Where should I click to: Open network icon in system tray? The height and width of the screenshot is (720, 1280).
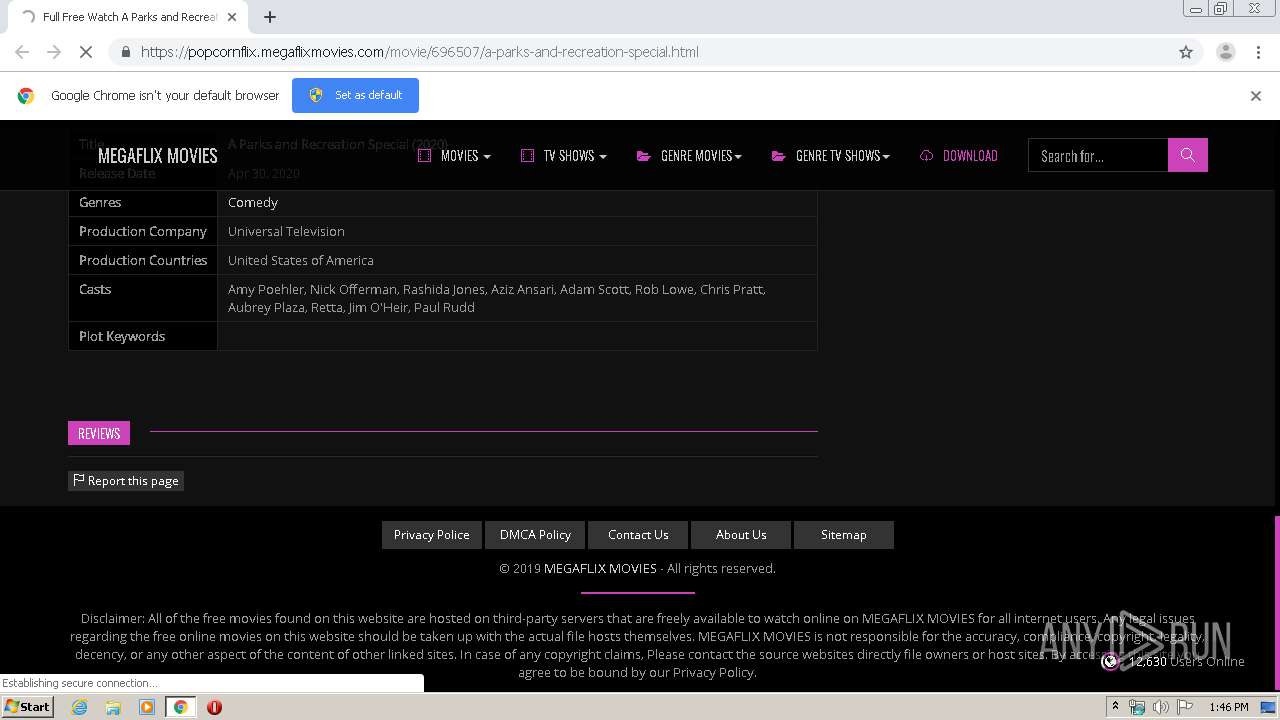coord(1137,707)
